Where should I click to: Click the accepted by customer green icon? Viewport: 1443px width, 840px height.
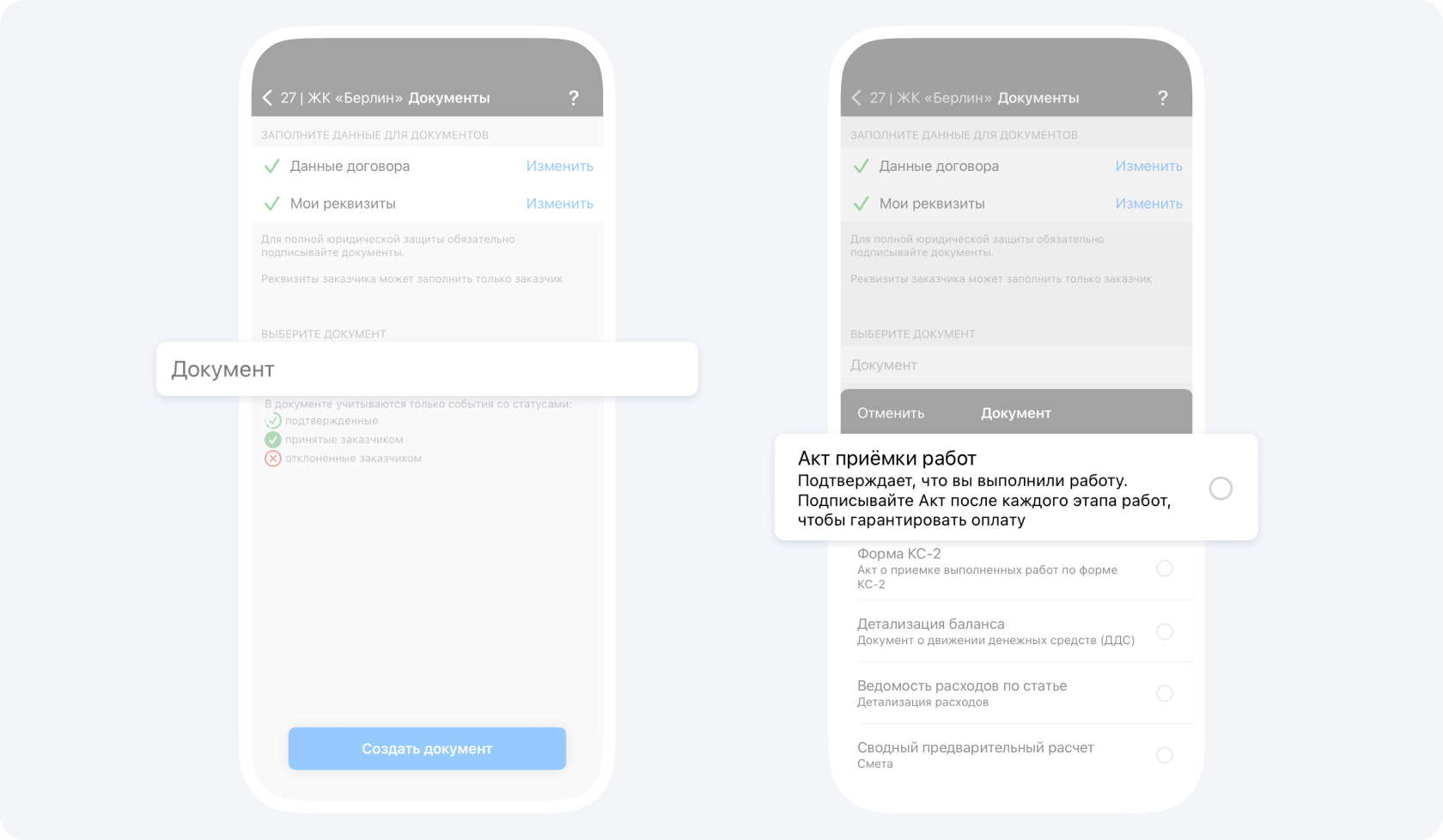pos(272,440)
